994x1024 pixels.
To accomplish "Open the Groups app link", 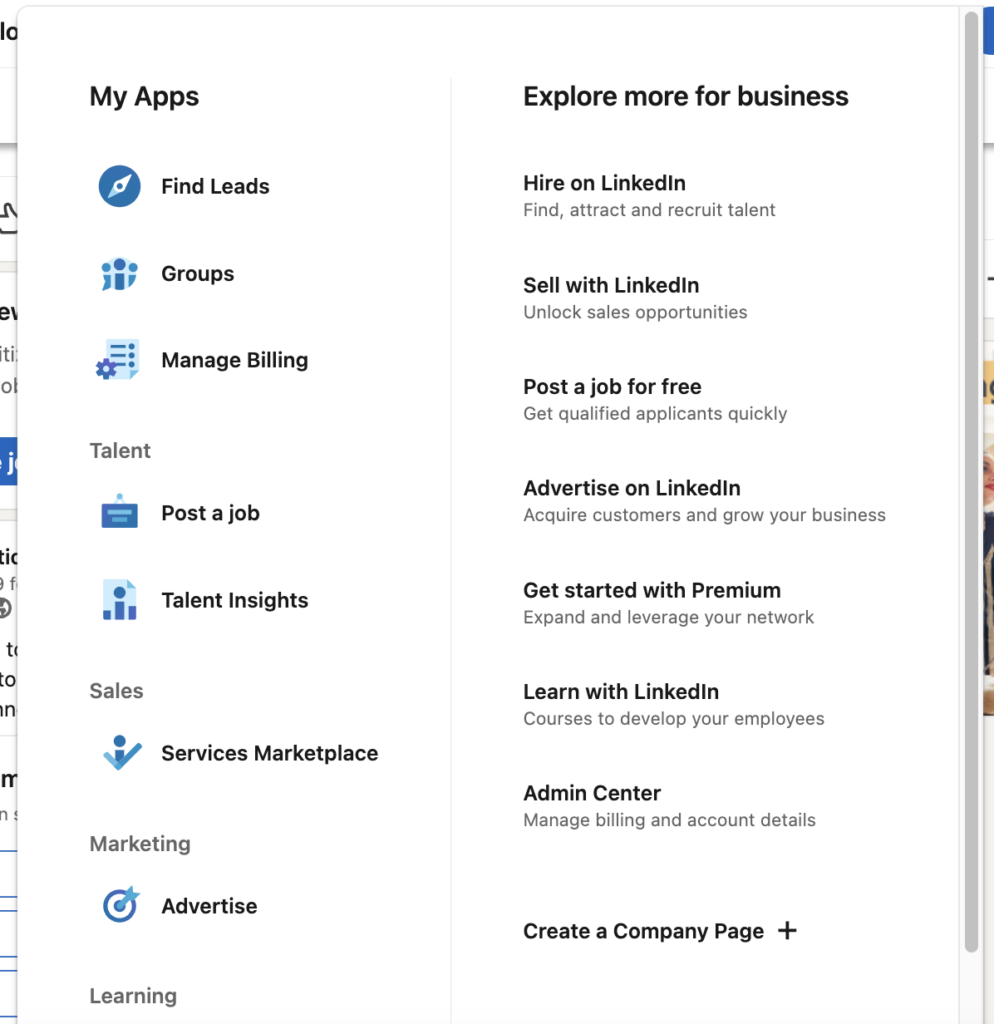I will tap(197, 274).
